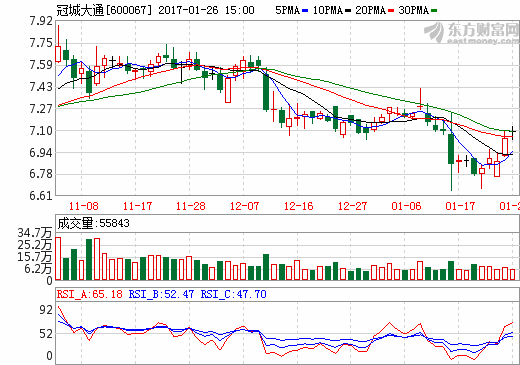Click the 成交量:55843 volume label
520x365 pixels.
(x=93, y=223)
